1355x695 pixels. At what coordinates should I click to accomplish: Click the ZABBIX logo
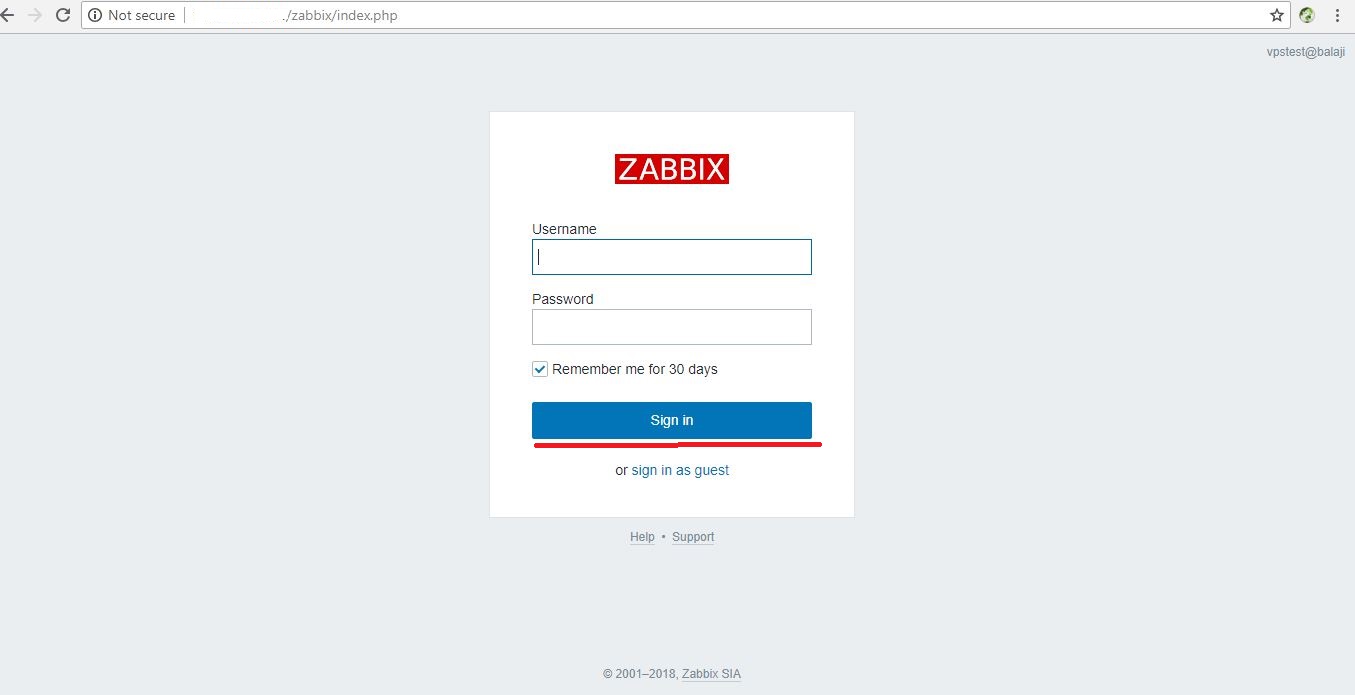point(672,169)
